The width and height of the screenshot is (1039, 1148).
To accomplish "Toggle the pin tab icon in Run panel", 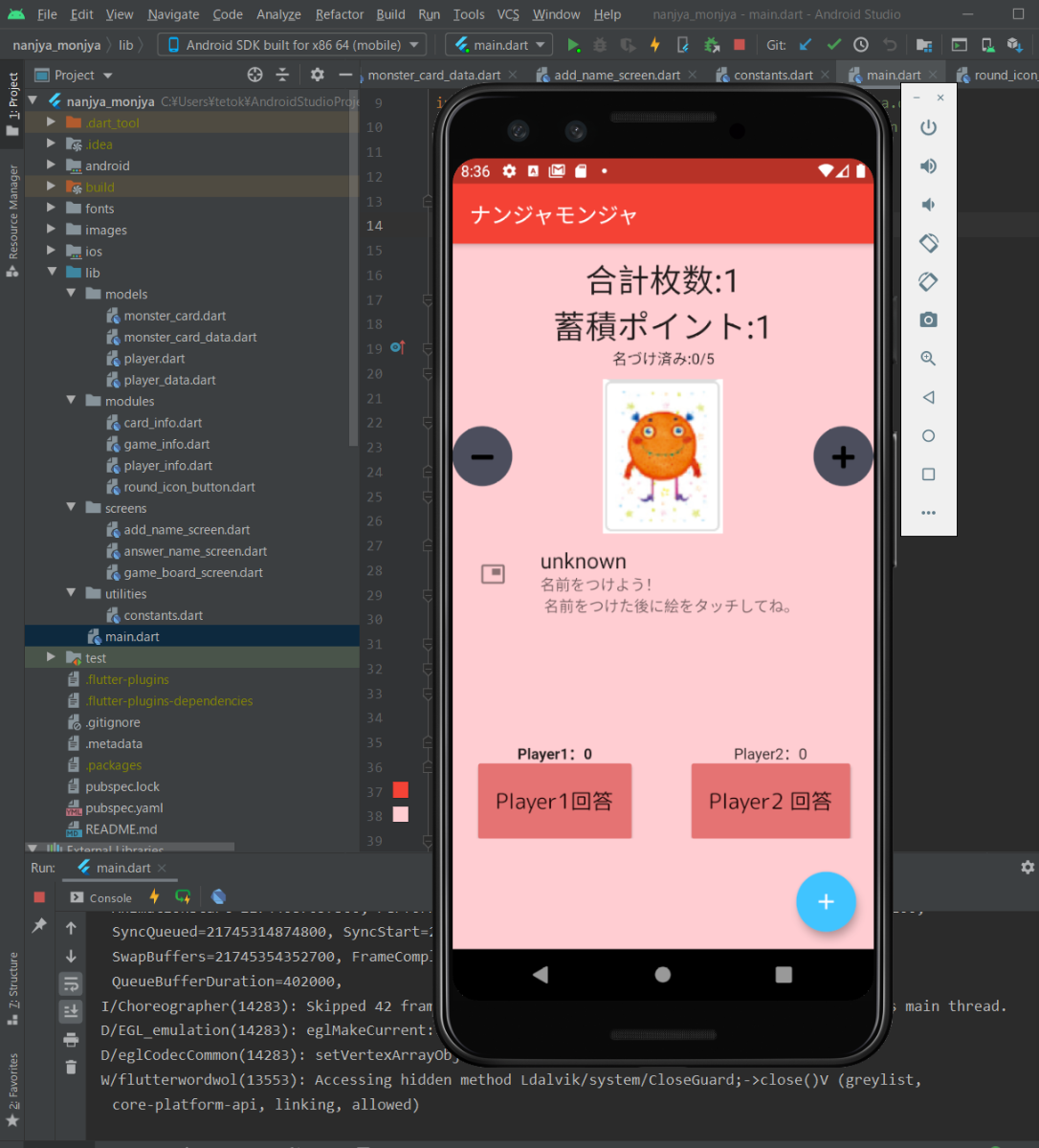I will 39,926.
